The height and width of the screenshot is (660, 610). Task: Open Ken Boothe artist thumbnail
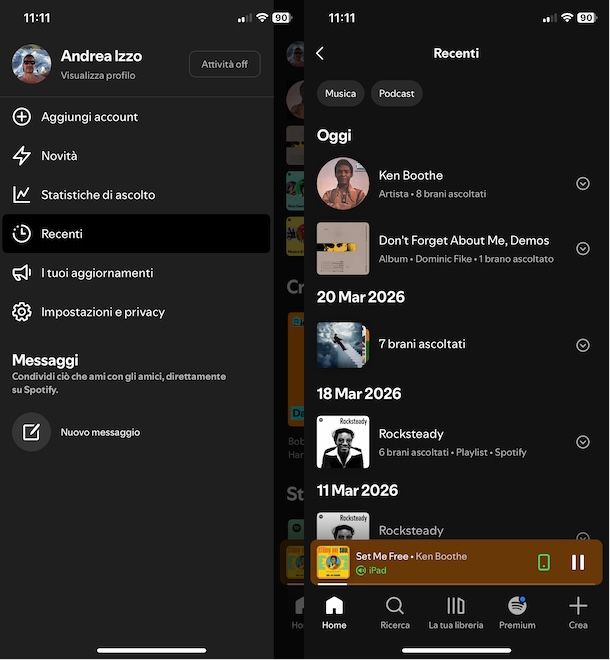[343, 184]
